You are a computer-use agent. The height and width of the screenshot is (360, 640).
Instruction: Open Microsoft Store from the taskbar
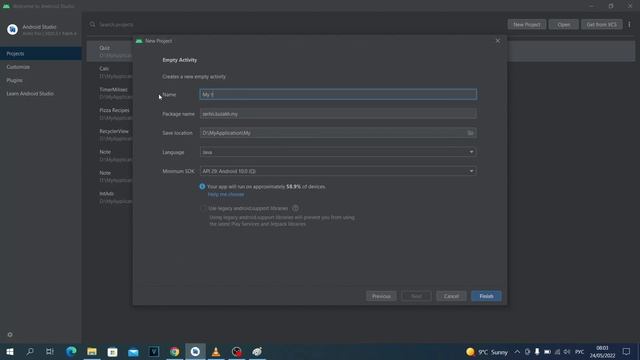coord(112,351)
